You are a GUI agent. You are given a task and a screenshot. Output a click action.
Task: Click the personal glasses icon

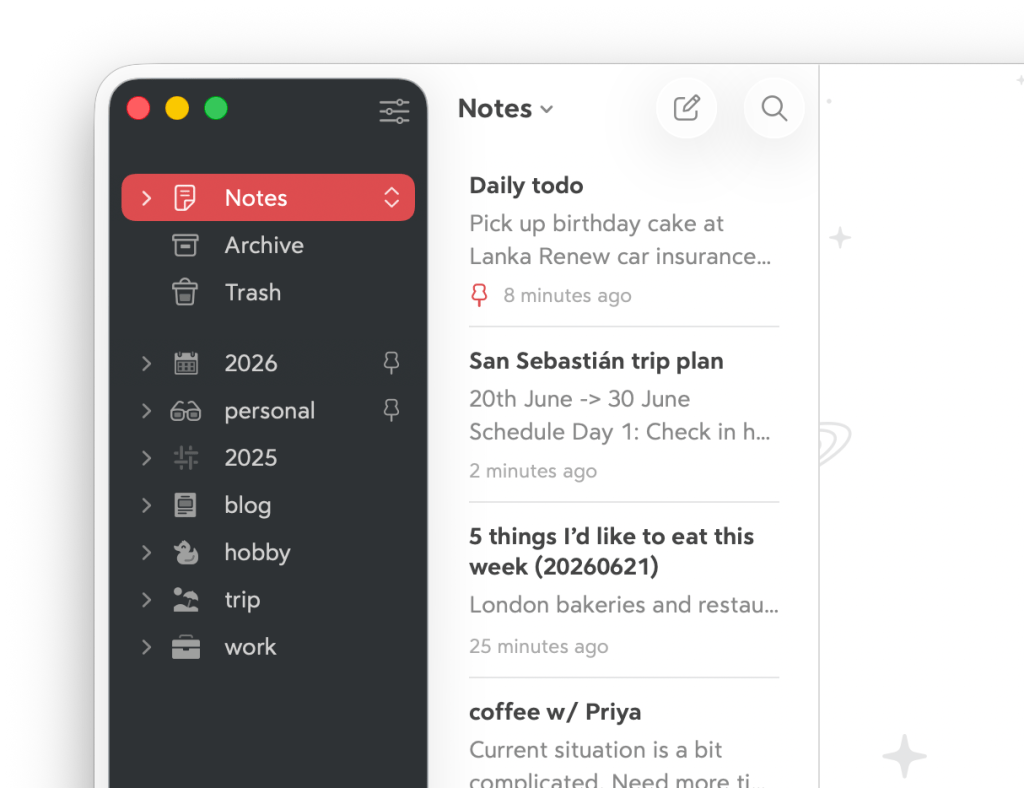pos(185,411)
